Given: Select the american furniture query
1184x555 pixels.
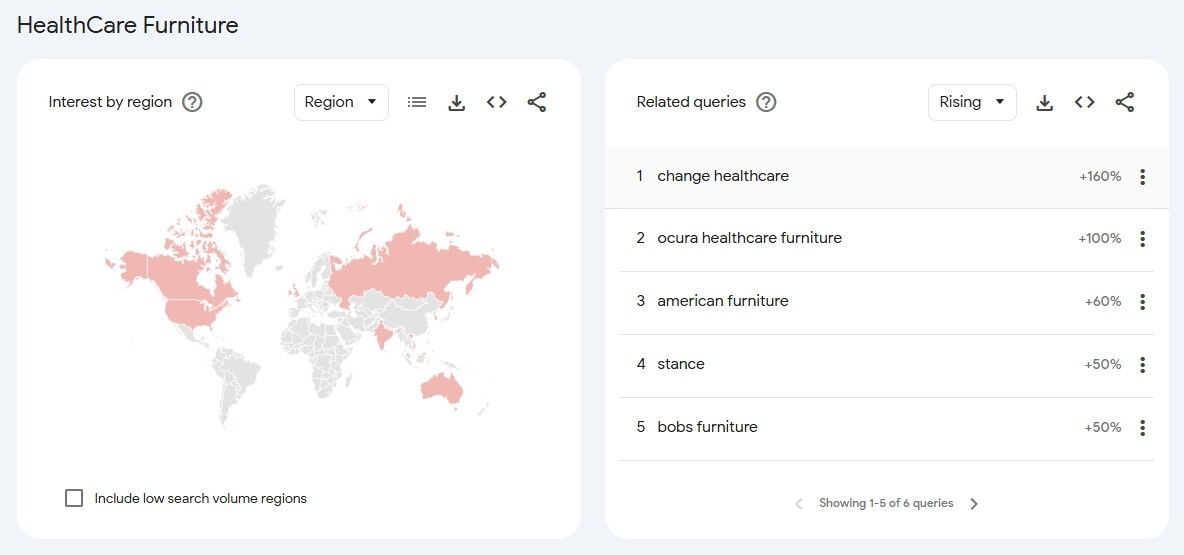Looking at the screenshot, I should pyautogui.click(x=723, y=302).
